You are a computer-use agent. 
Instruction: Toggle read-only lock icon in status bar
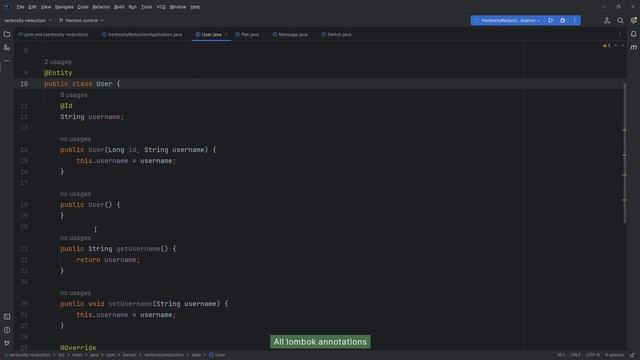pyautogui.click(x=632, y=355)
